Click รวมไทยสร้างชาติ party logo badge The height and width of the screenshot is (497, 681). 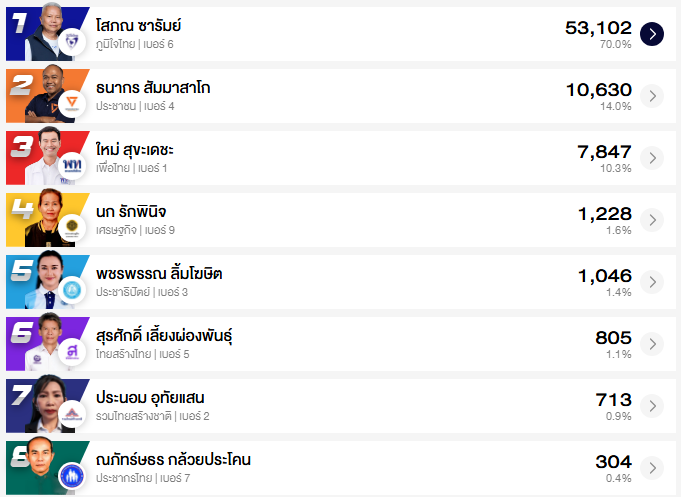[x=71, y=414]
